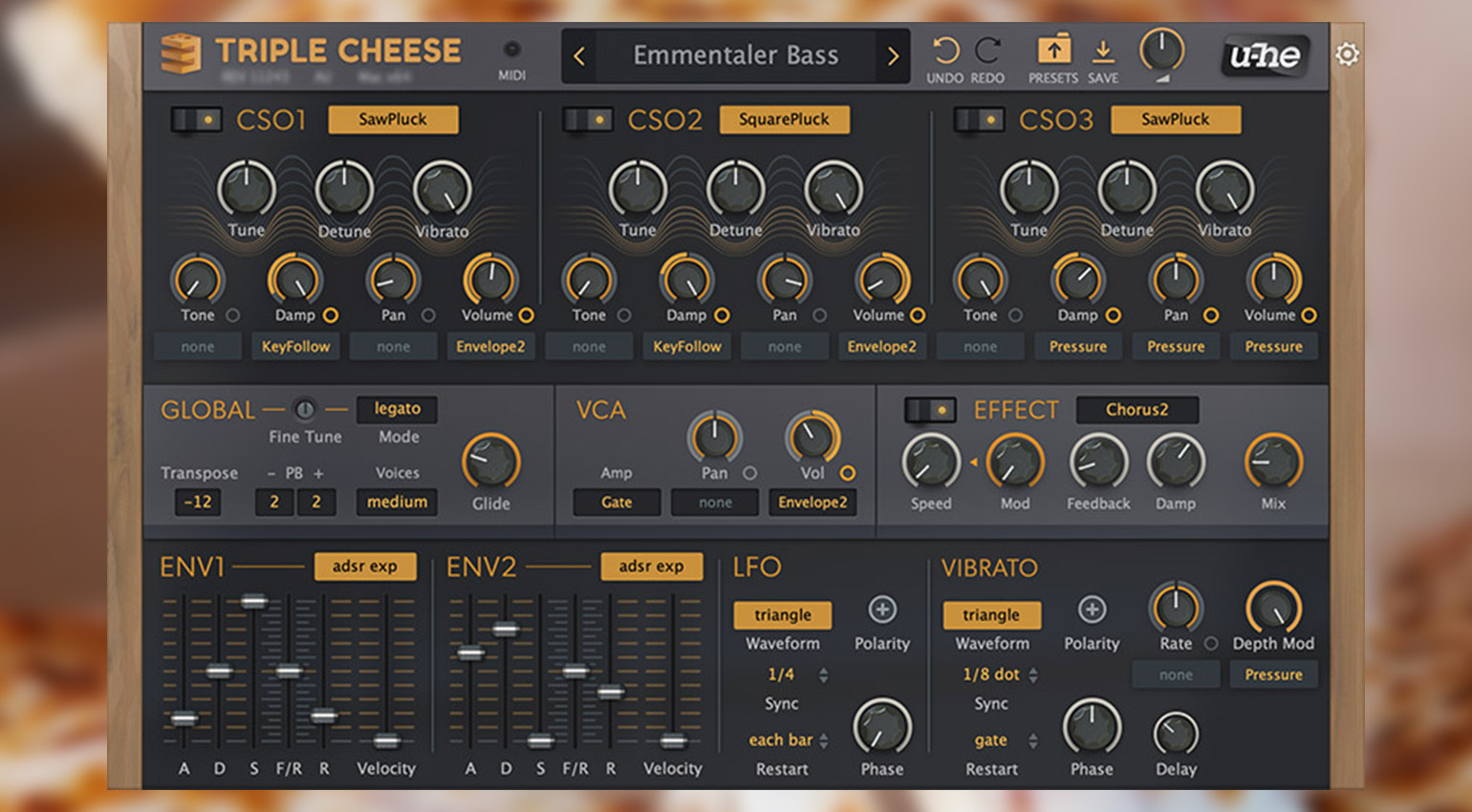The width and height of the screenshot is (1472, 812).
Task: Open the Chorus2 effect type selector
Action: (1136, 410)
